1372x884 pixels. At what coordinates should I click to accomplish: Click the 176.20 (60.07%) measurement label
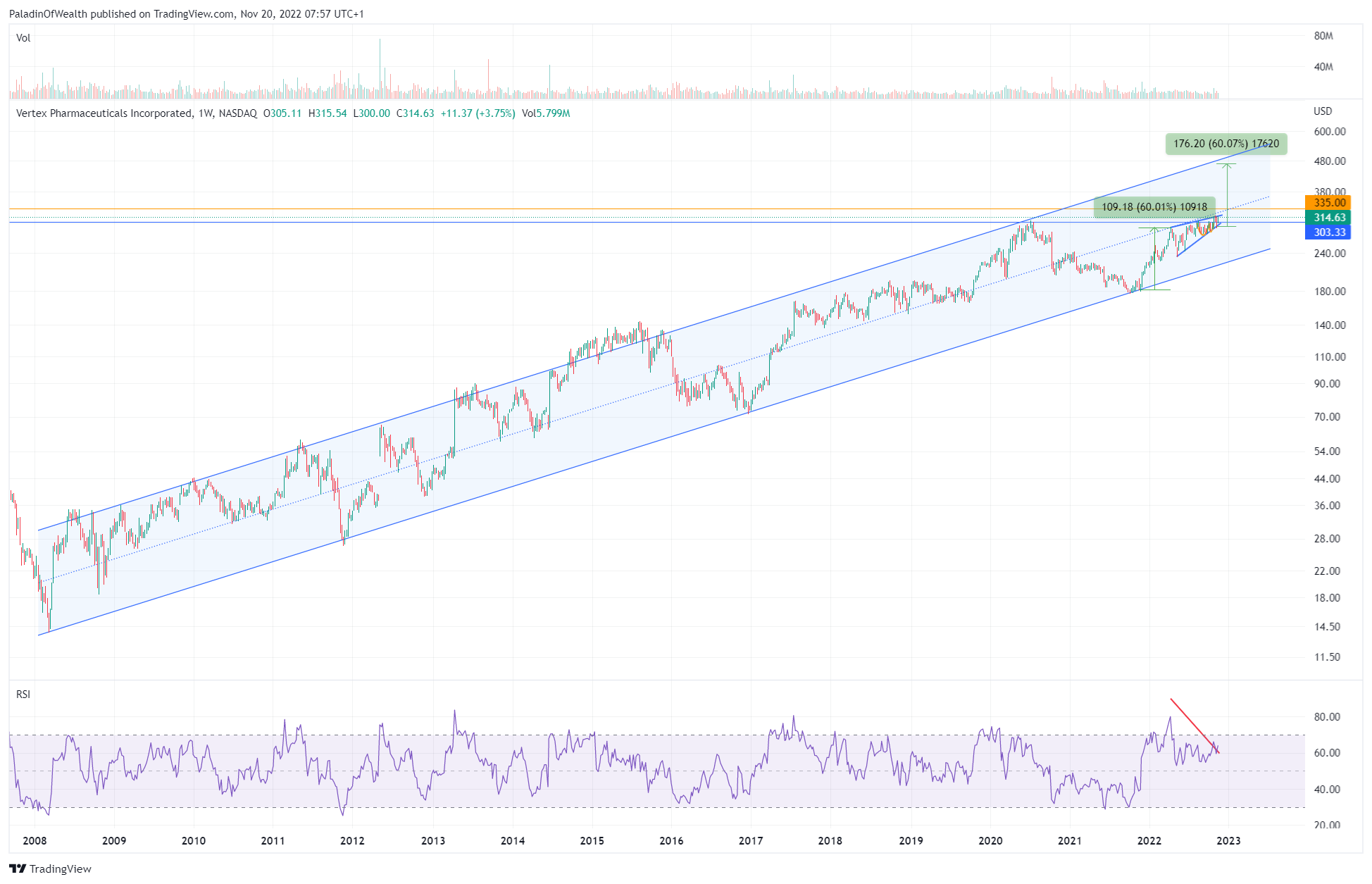[x=1226, y=144]
